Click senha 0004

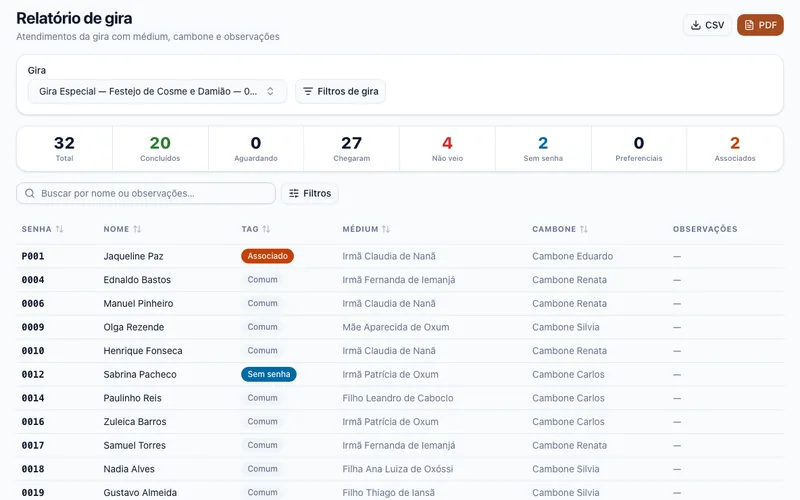tap(33, 280)
